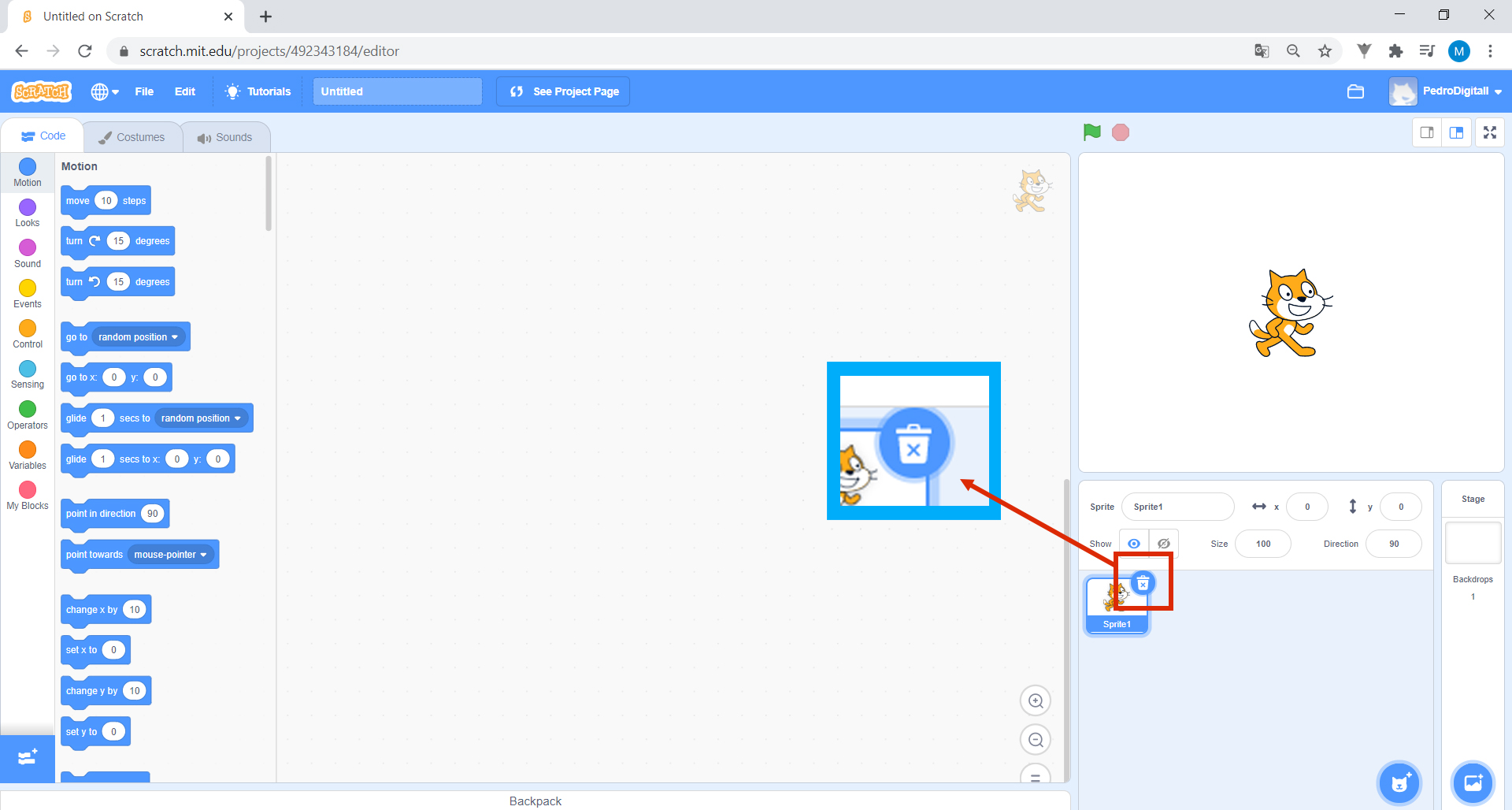This screenshot has height=810, width=1512.
Task: Click the Untitled project name field
Action: point(398,91)
